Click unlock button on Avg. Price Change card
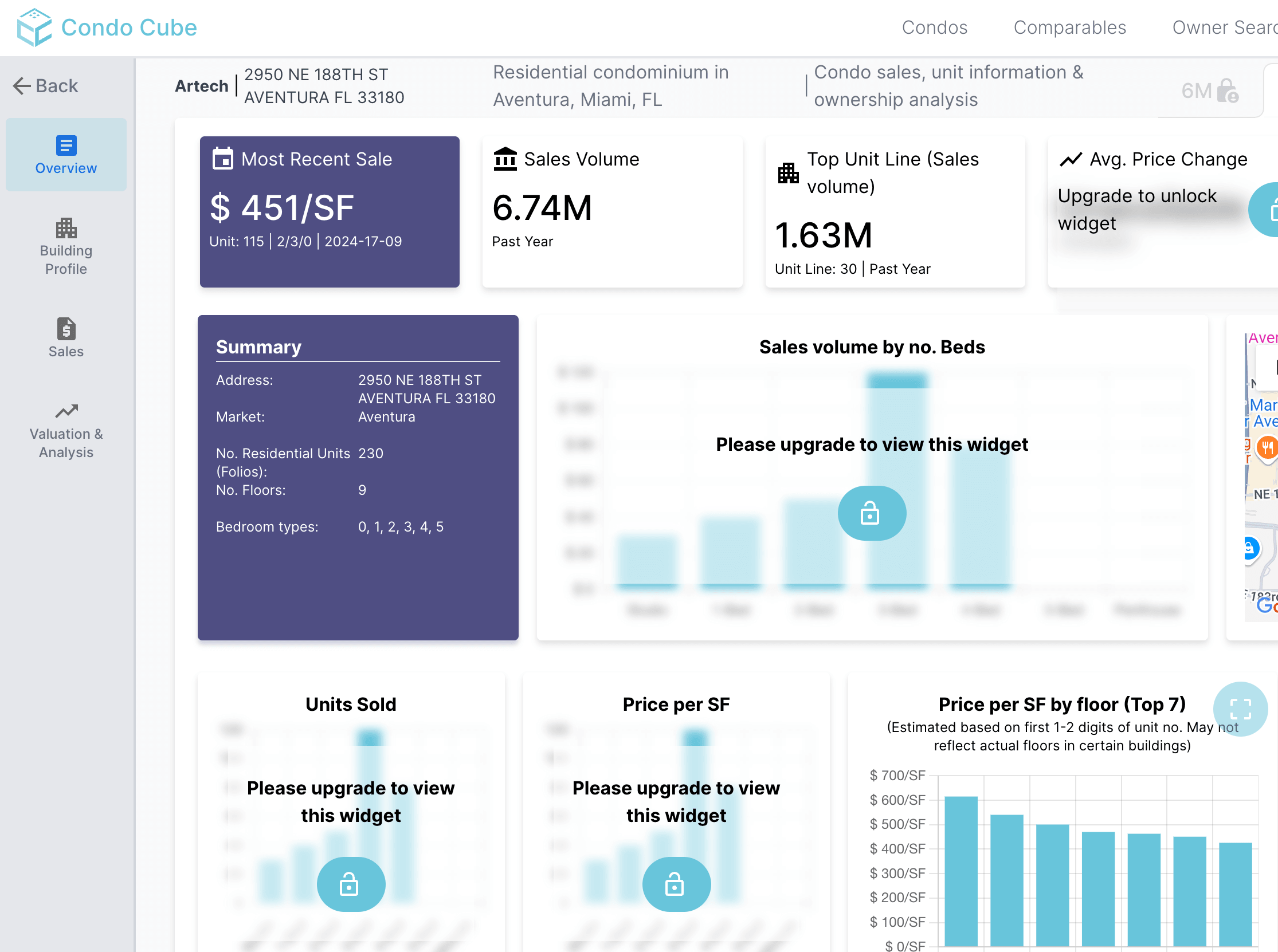Viewport: 1278px width, 952px height. click(x=1267, y=210)
